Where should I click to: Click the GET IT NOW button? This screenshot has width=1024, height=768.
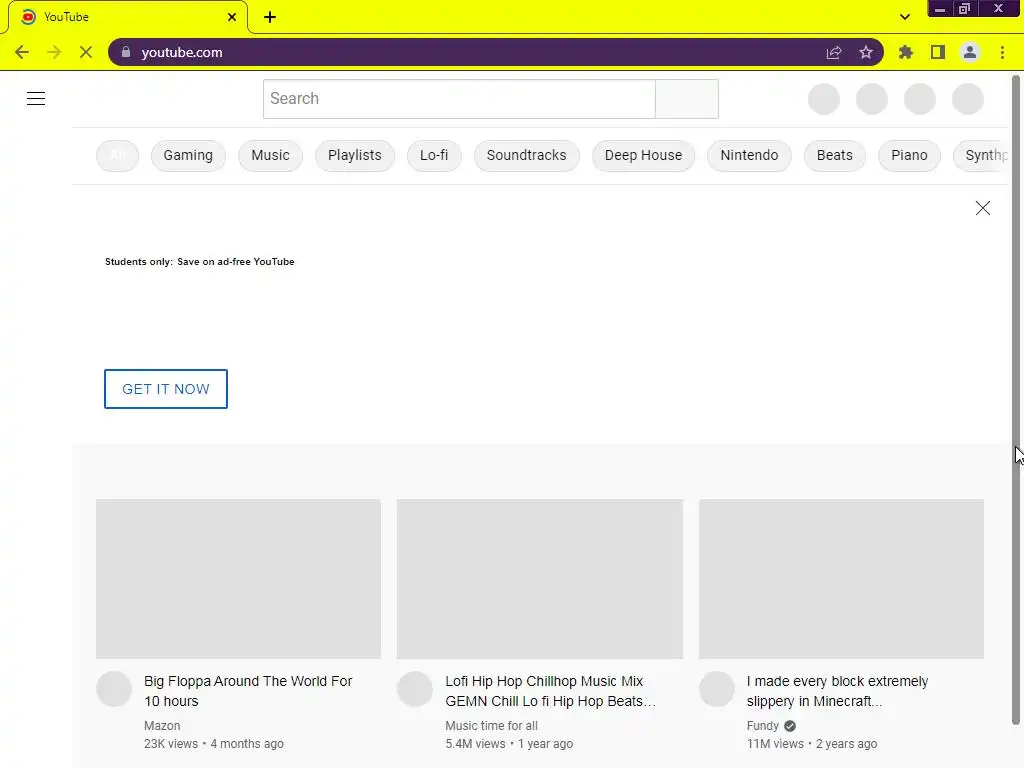[166, 389]
